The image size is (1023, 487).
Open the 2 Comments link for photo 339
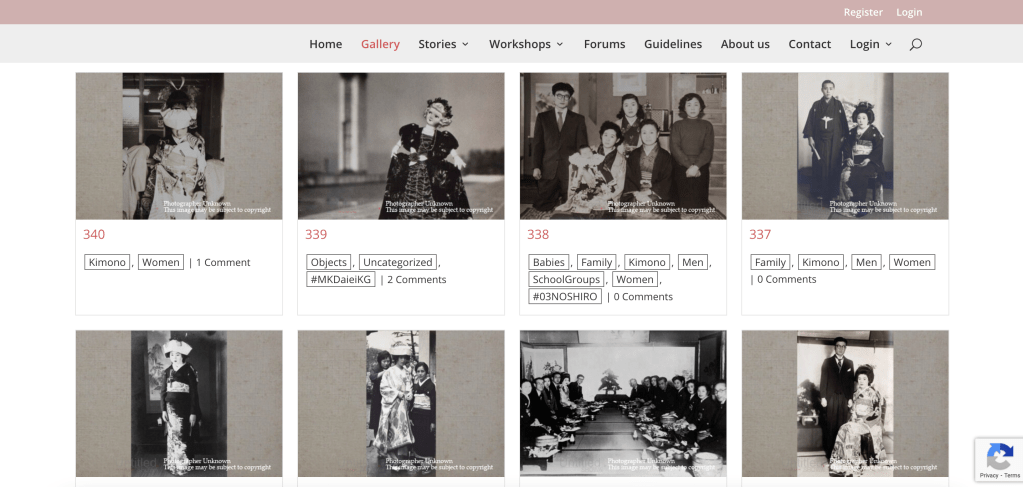416,280
